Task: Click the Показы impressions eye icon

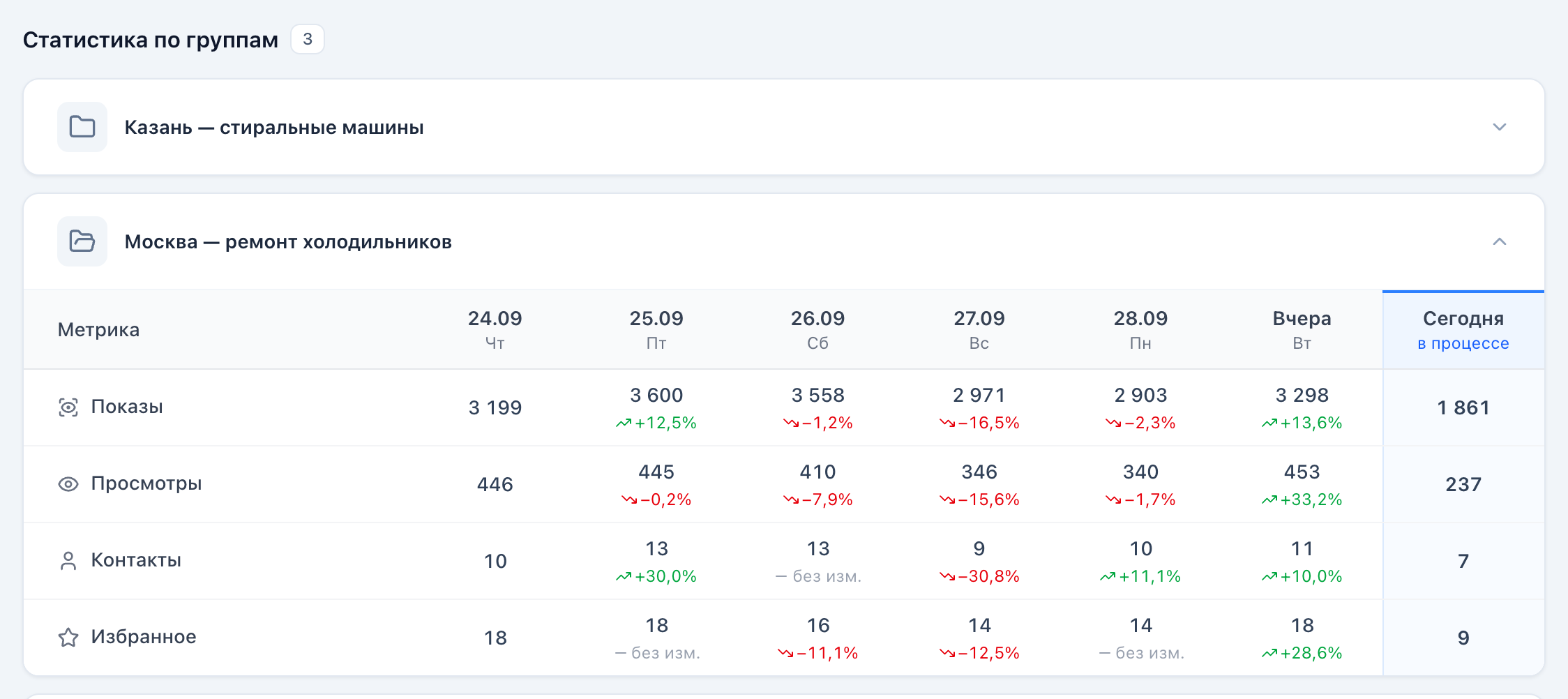Action: pyautogui.click(x=68, y=407)
